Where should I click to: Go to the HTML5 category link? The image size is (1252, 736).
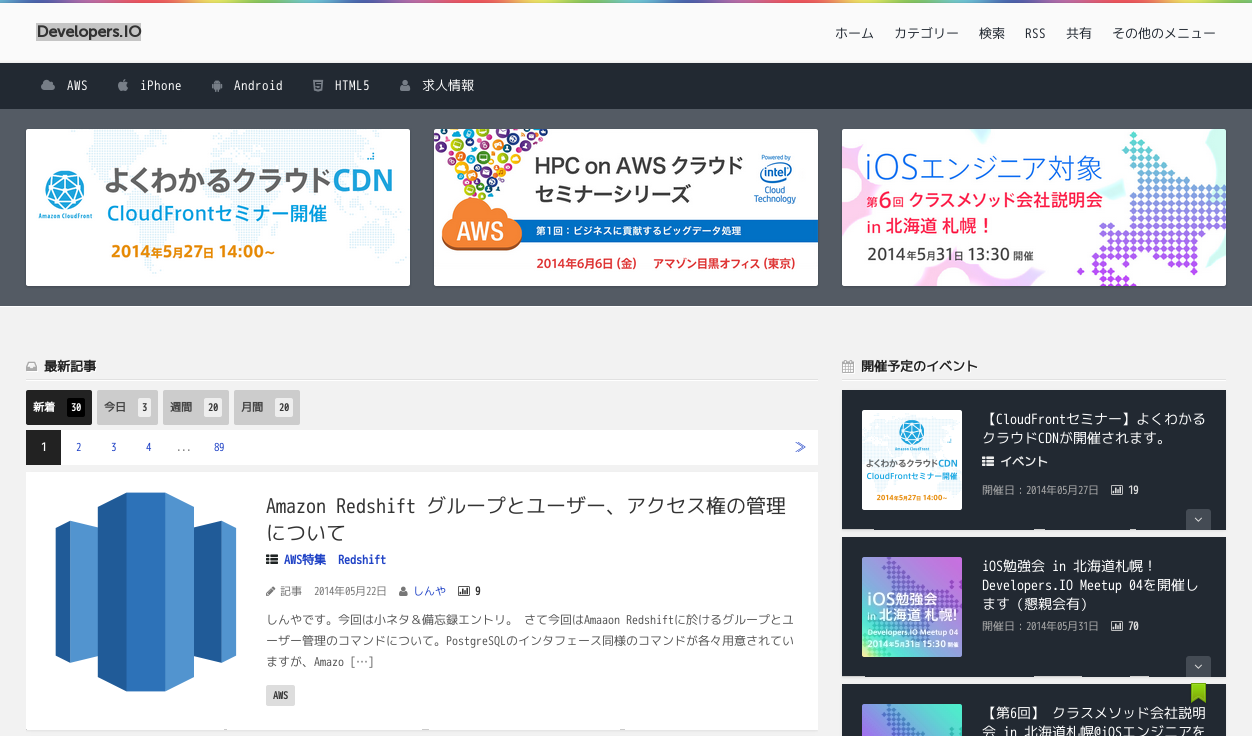coord(352,86)
